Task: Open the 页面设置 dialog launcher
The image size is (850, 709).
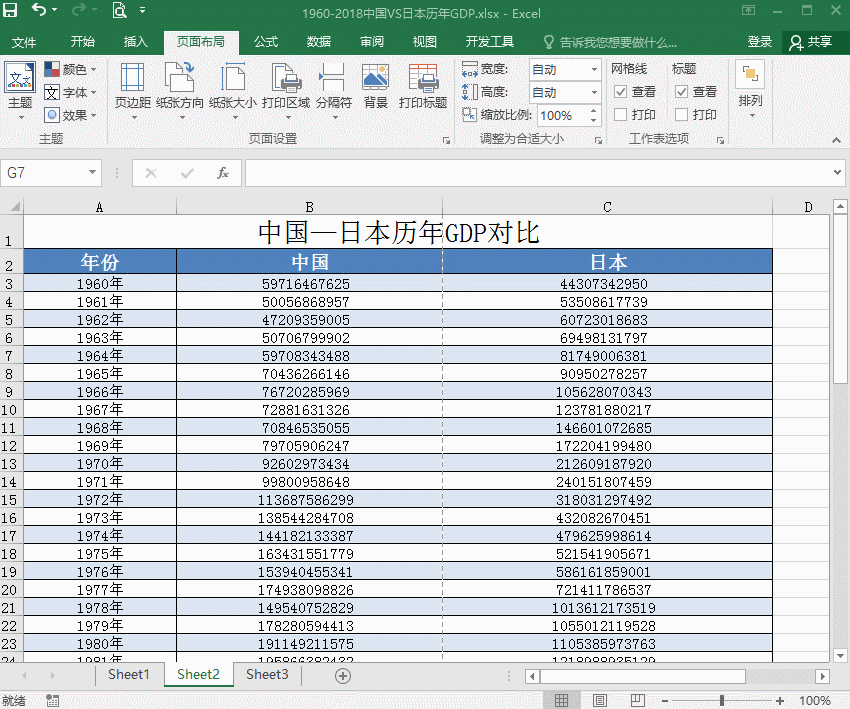Action: (447, 140)
